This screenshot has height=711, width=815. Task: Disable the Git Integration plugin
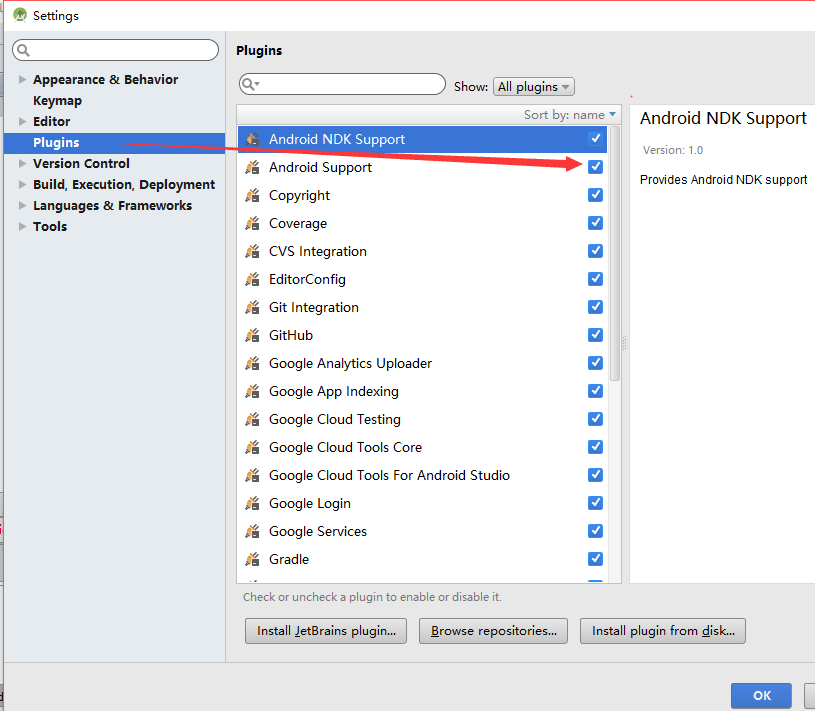pyautogui.click(x=595, y=307)
